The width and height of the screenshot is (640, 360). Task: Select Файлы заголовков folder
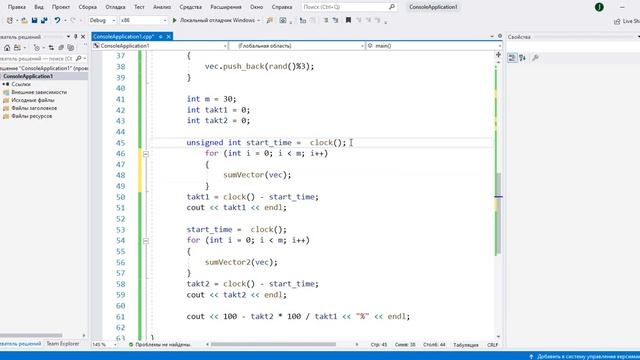point(34,108)
